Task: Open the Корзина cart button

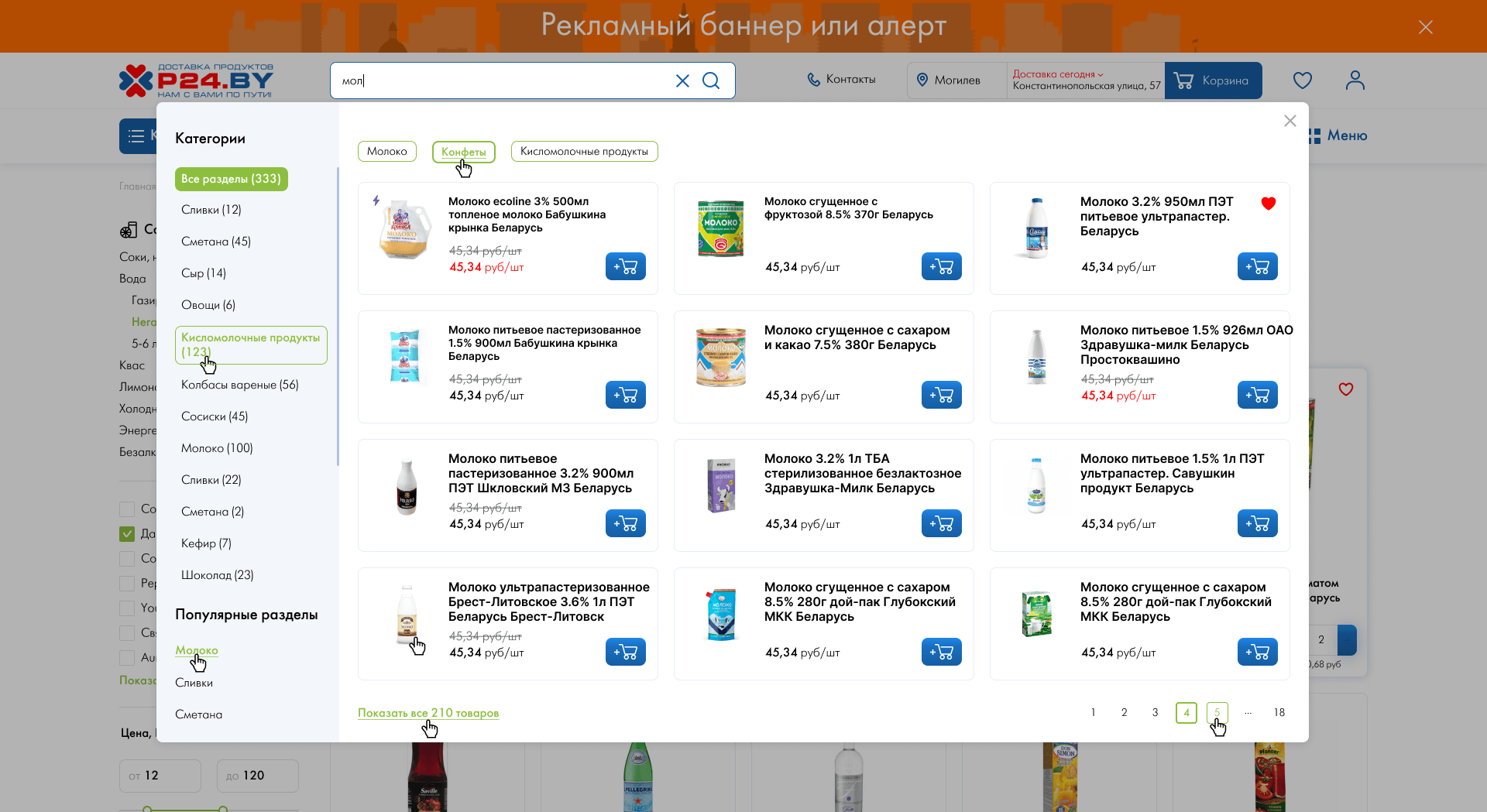Action: (1213, 81)
